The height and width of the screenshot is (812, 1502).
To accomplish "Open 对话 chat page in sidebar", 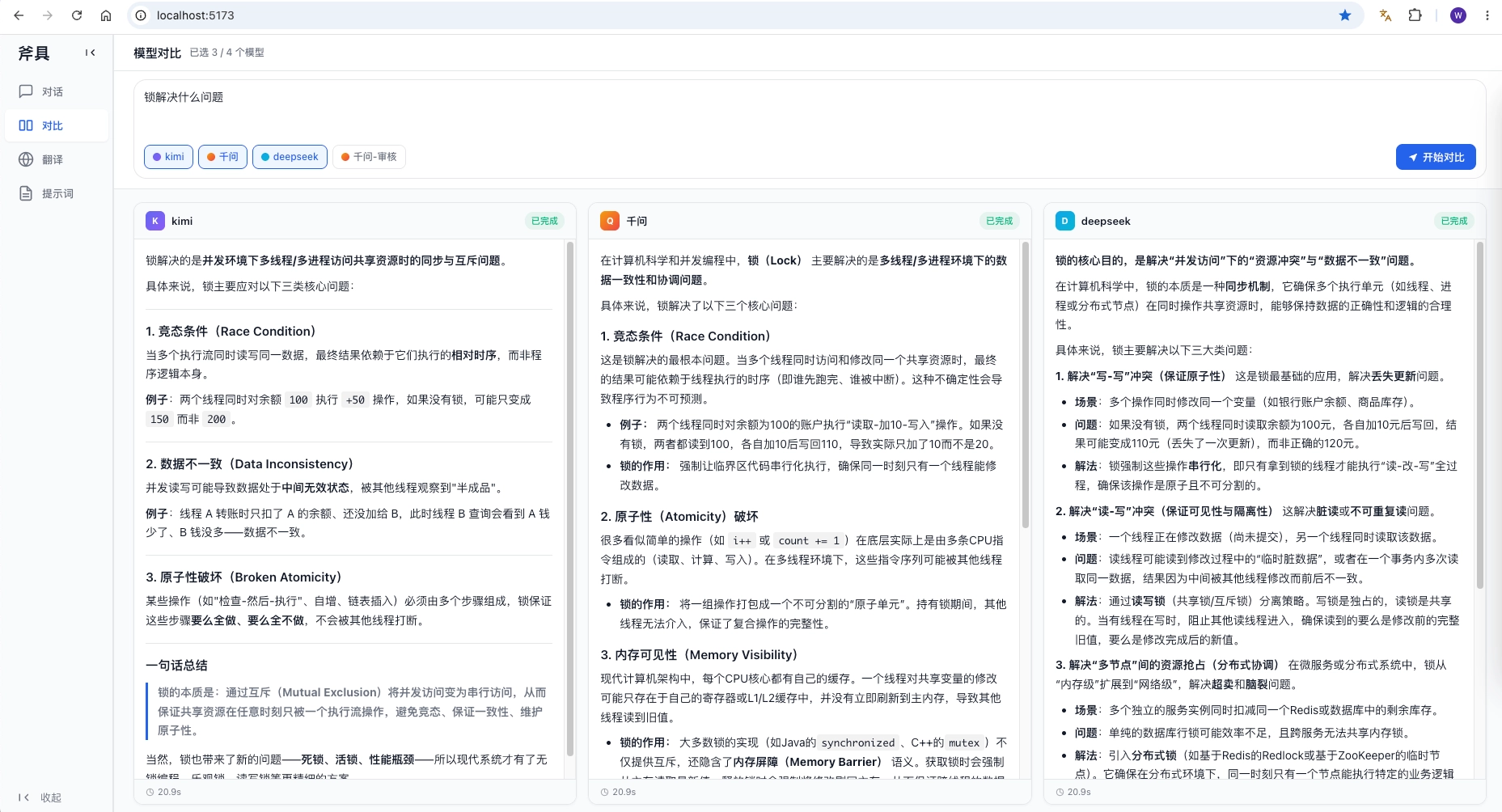I will [x=55, y=91].
